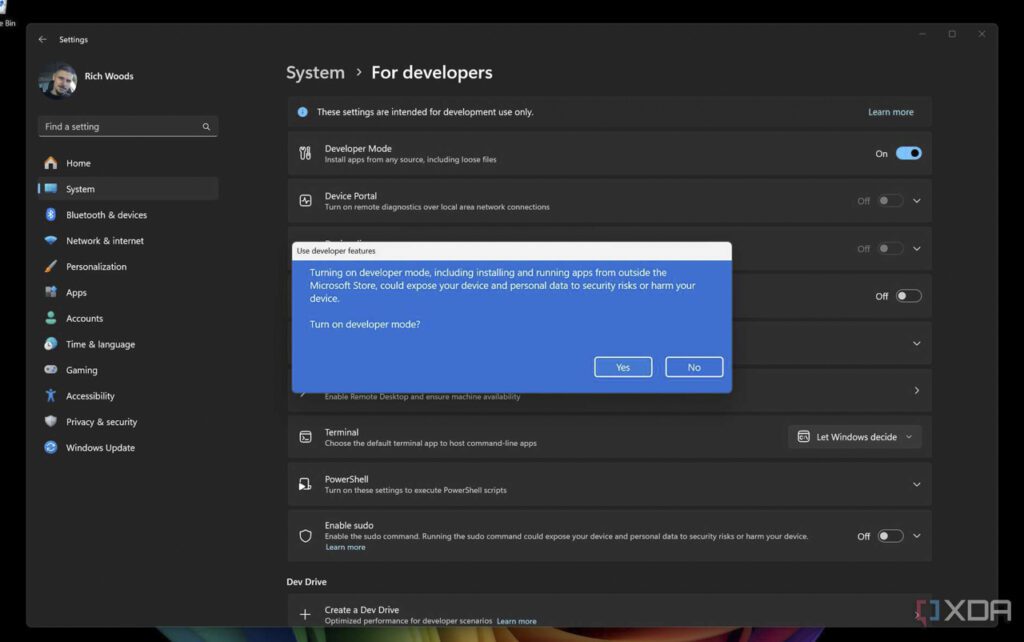Viewport: 1024px width, 642px height.
Task: Open Home in the sidebar
Action: [x=128, y=163]
